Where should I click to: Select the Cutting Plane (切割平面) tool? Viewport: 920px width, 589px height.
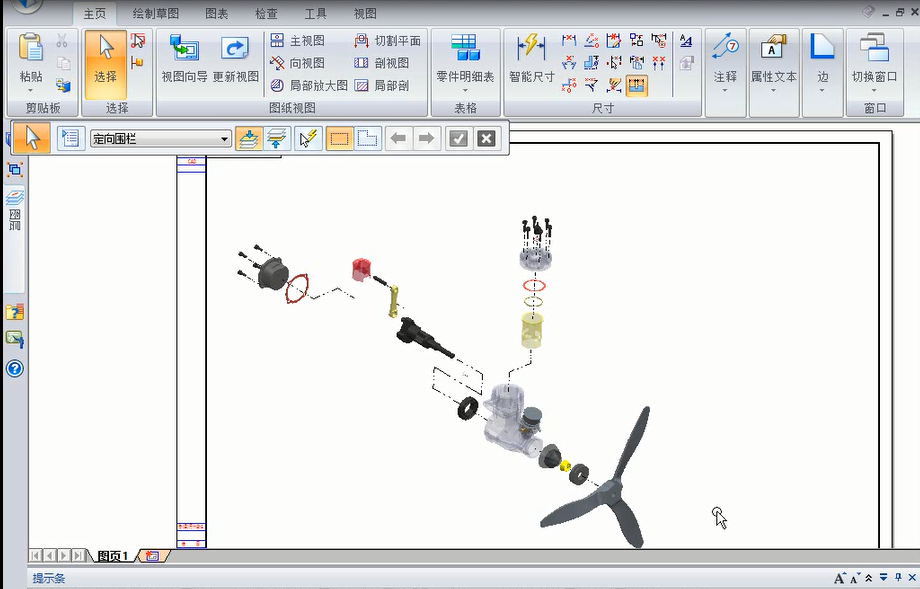coord(387,40)
